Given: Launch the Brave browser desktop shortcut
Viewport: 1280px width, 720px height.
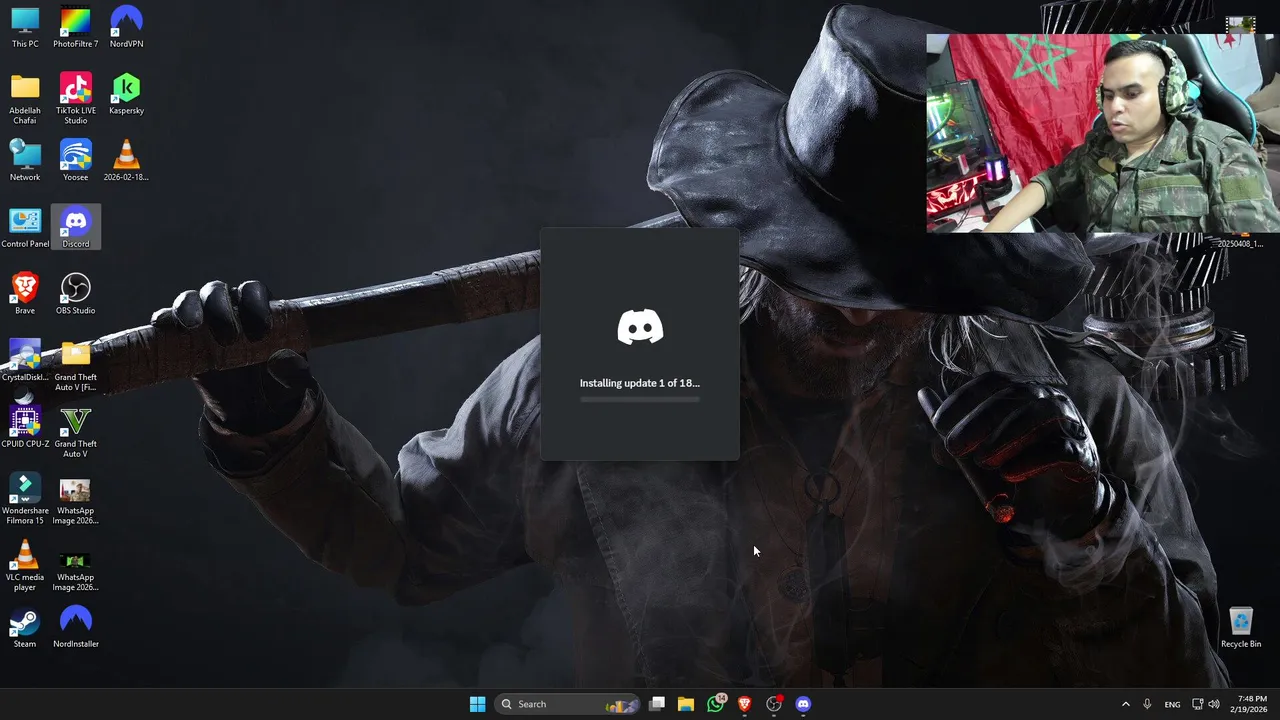Looking at the screenshot, I should pyautogui.click(x=25, y=294).
